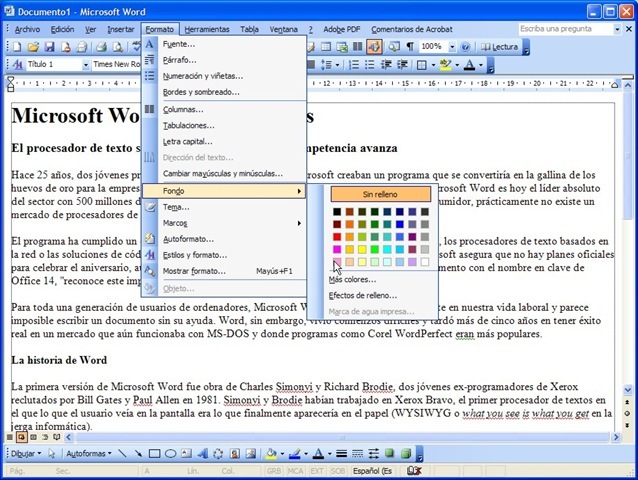Click the Text Box drawing icon
Image resolution: width=638 pixels, height=480 pixels.
pyautogui.click(x=186, y=453)
